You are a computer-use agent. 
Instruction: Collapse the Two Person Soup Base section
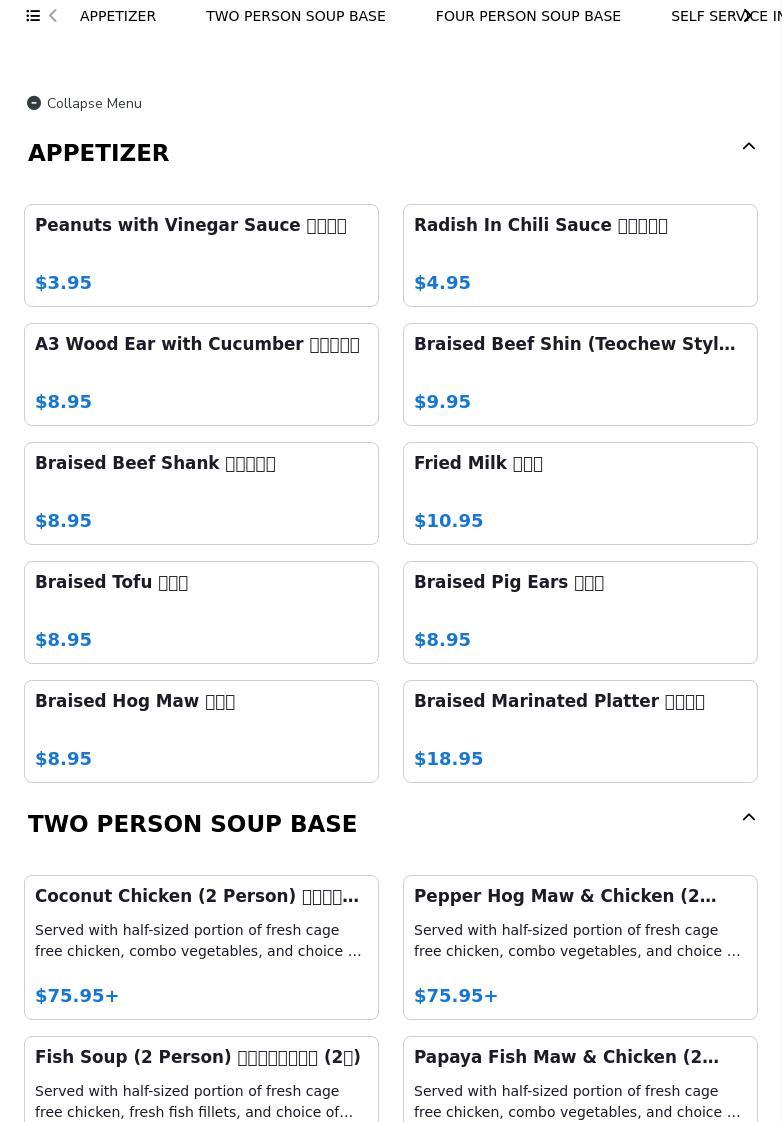point(748,818)
